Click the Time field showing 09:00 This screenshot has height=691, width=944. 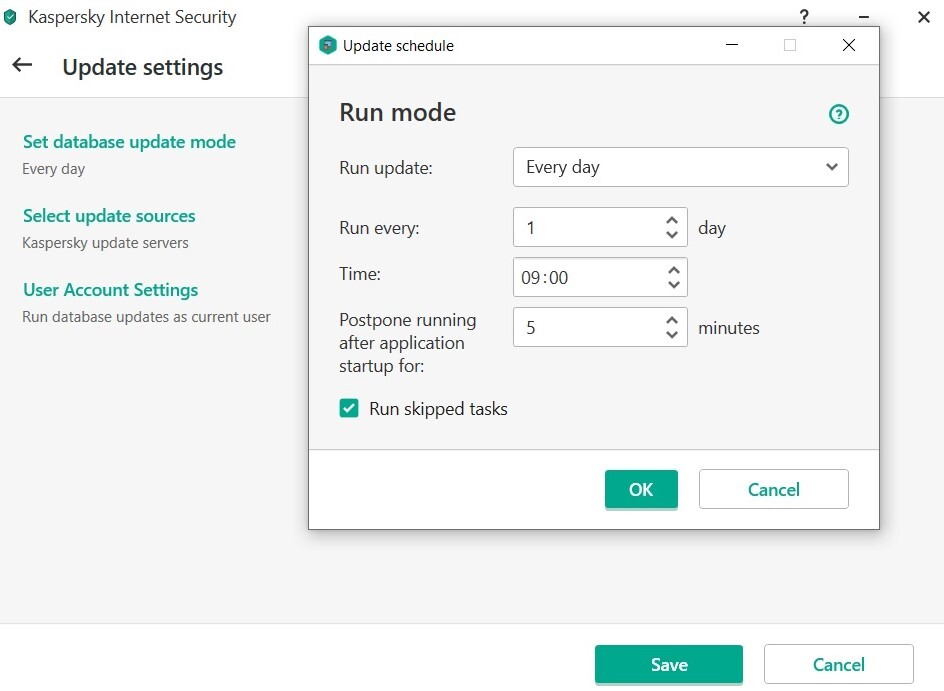click(x=600, y=277)
